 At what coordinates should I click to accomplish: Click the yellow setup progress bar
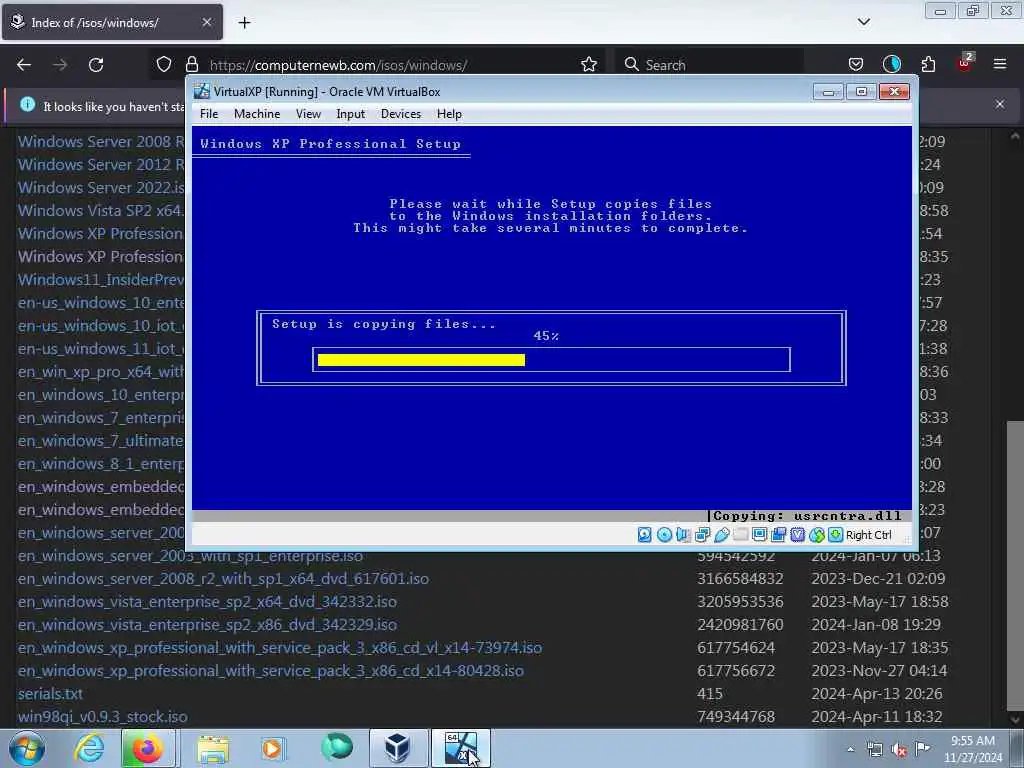pyautogui.click(x=421, y=360)
